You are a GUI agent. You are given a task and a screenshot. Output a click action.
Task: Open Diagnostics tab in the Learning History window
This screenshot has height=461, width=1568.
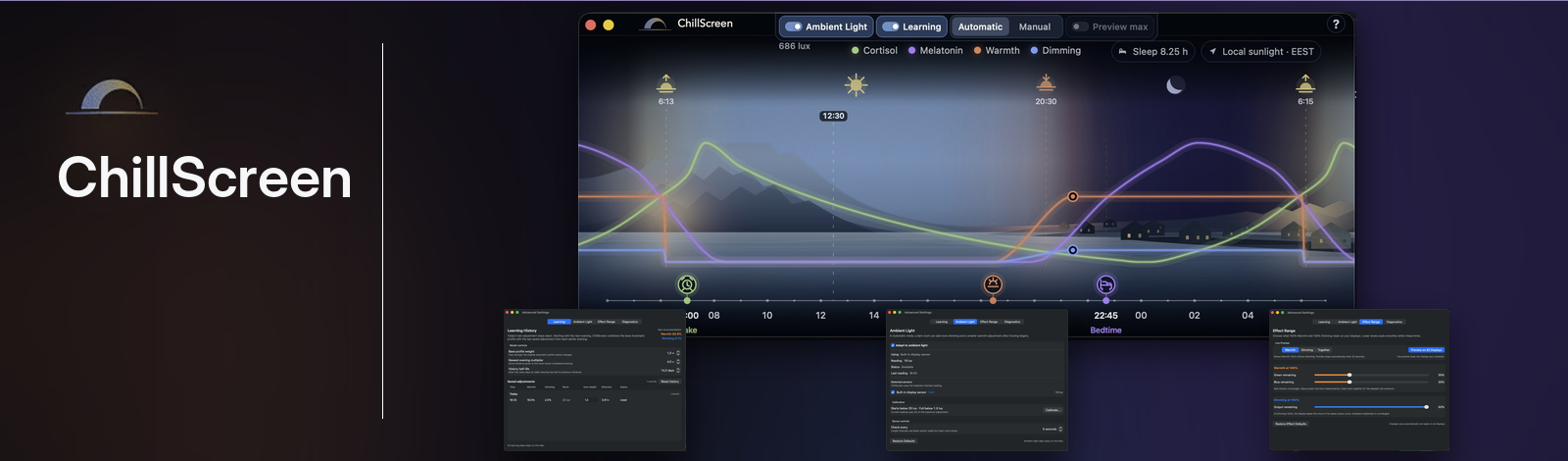click(630, 322)
